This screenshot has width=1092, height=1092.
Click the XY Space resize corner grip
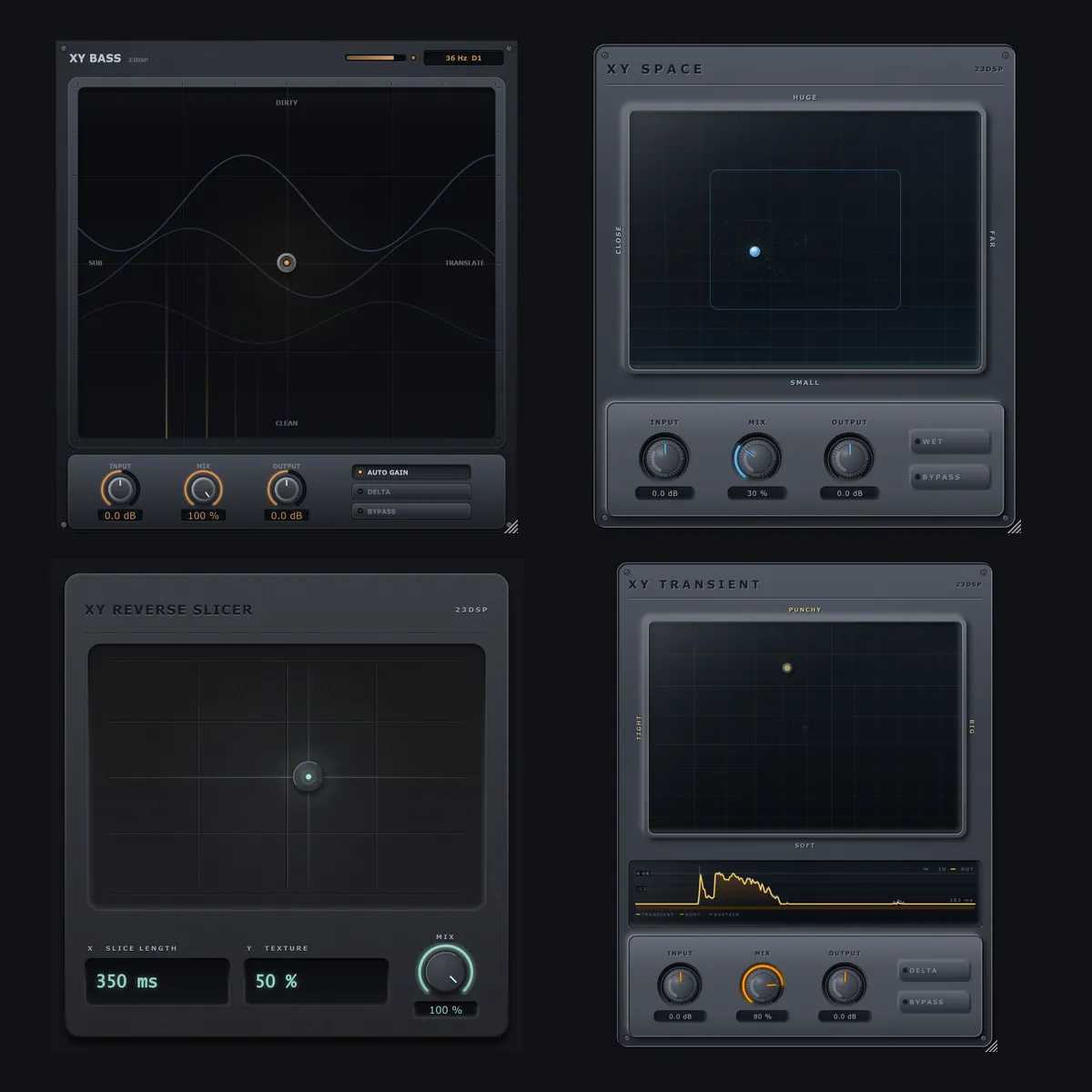tap(1015, 526)
